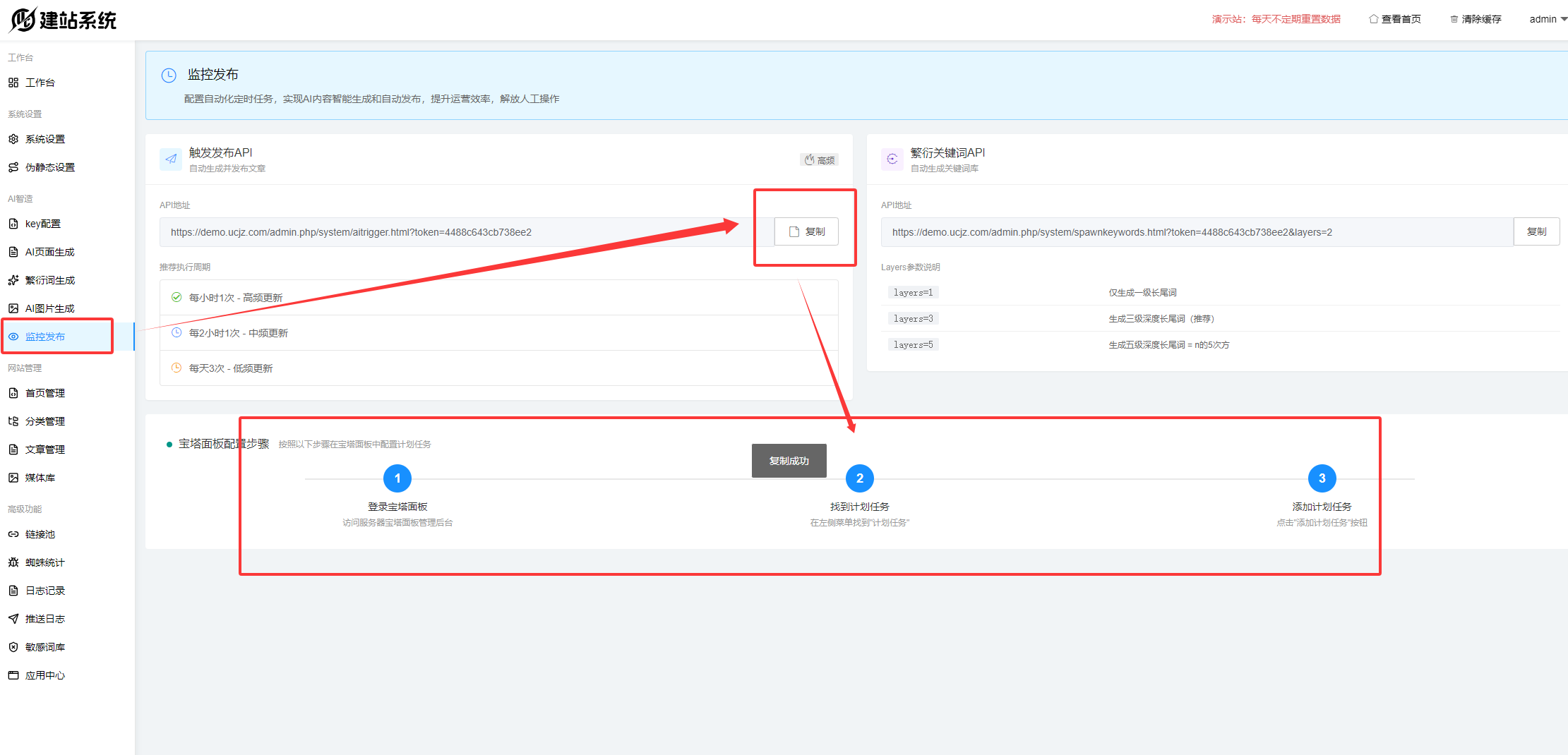Click 清除缓存 in top bar

[1476, 19]
